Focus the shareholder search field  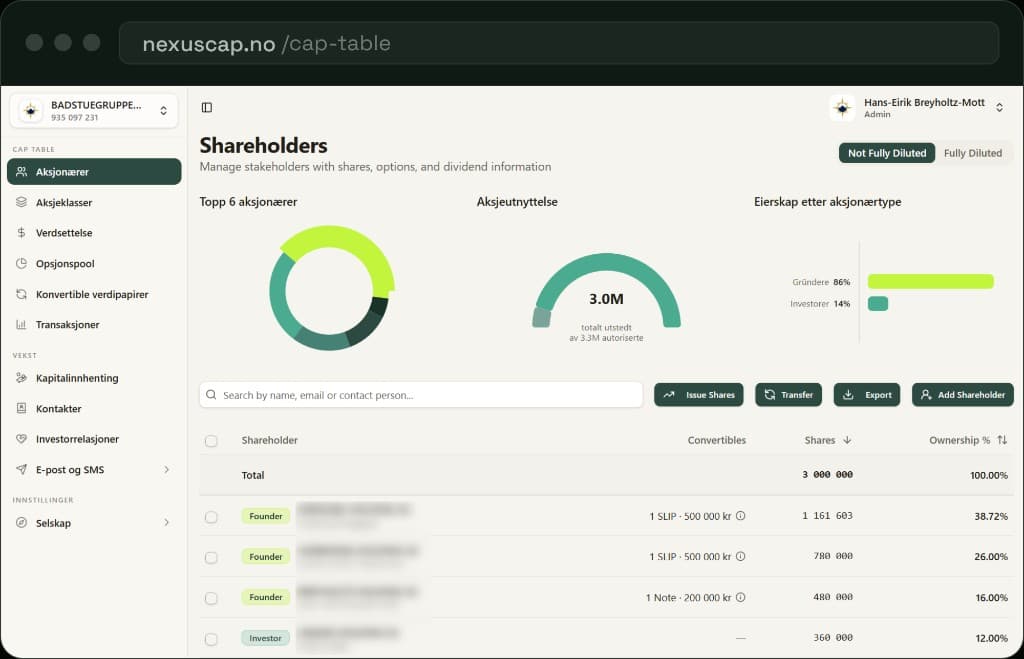(x=421, y=394)
